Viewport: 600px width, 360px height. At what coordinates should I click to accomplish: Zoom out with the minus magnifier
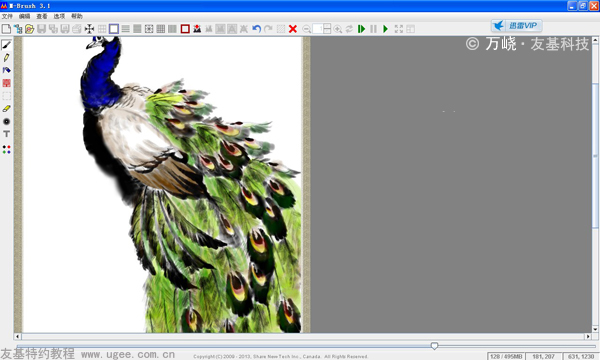click(x=307, y=29)
